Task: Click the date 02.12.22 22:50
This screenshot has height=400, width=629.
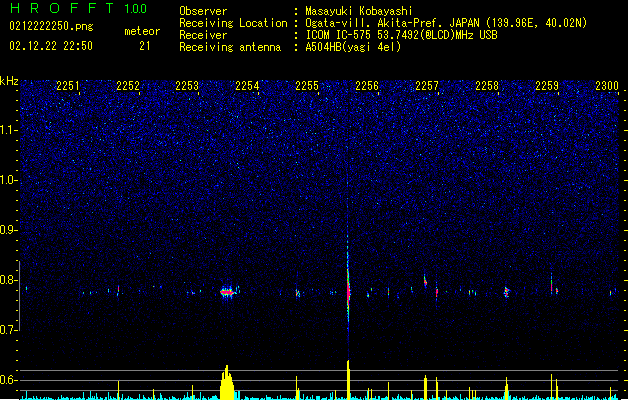Action: tap(51, 46)
